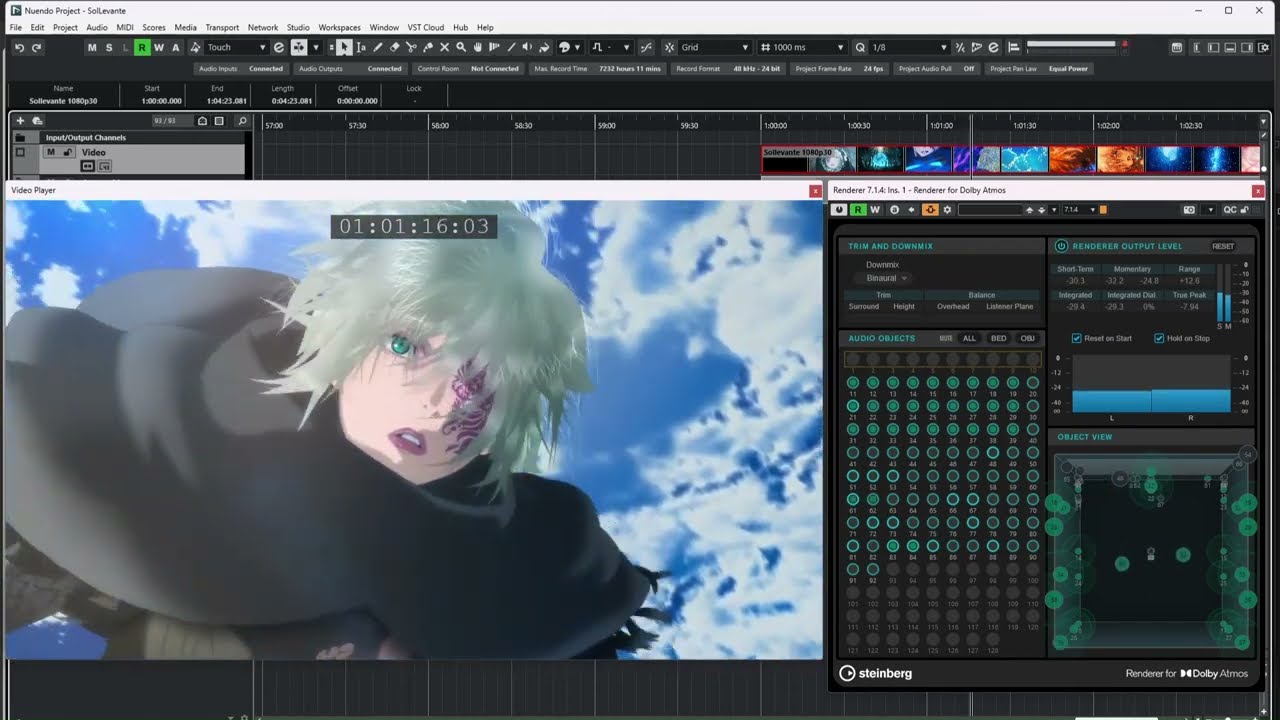Expand the Input/Output Channels folder

20,137
